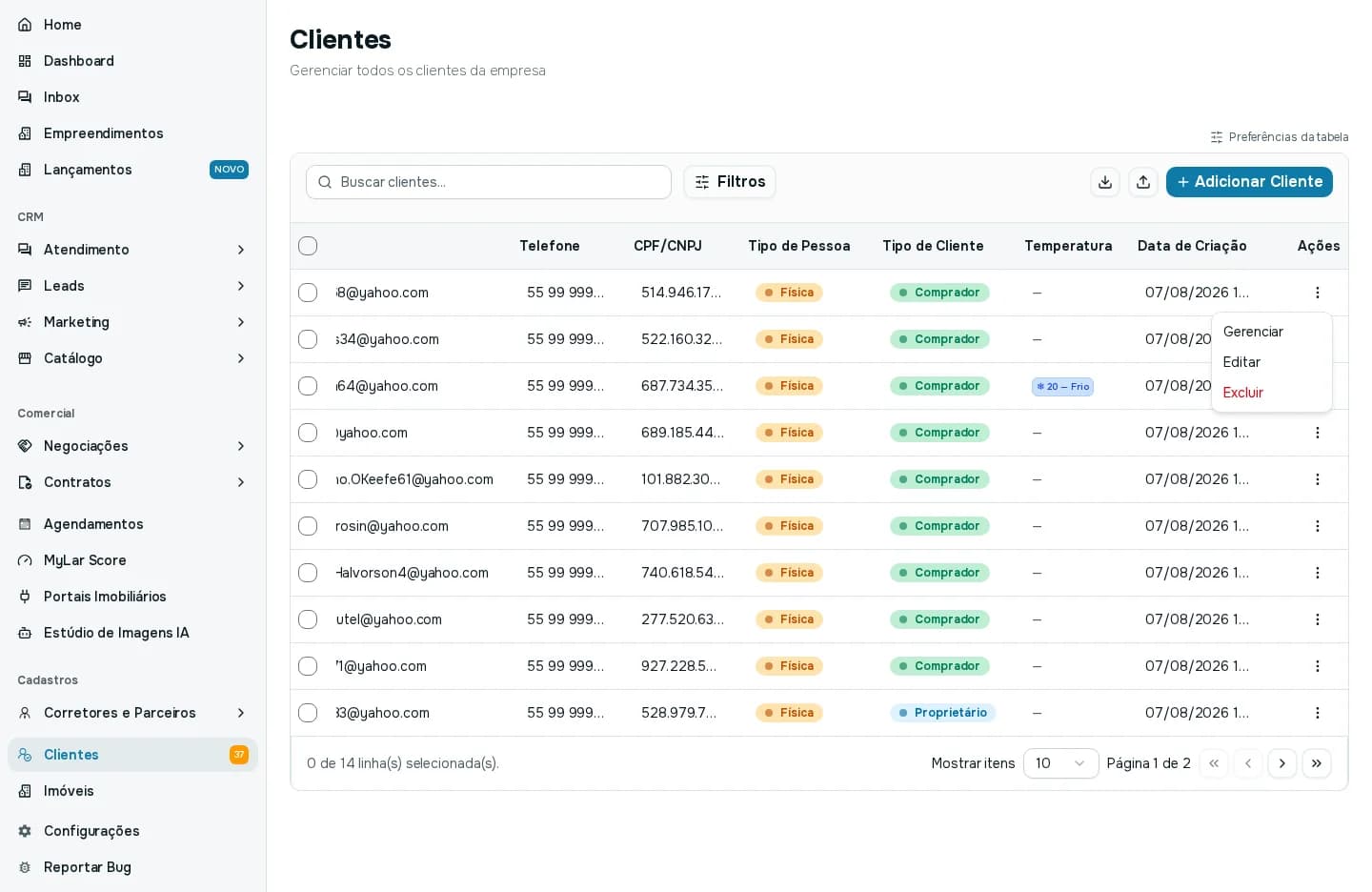Click the Buscar clientes search field
The width and height of the screenshot is (1372, 892).
pos(489,182)
